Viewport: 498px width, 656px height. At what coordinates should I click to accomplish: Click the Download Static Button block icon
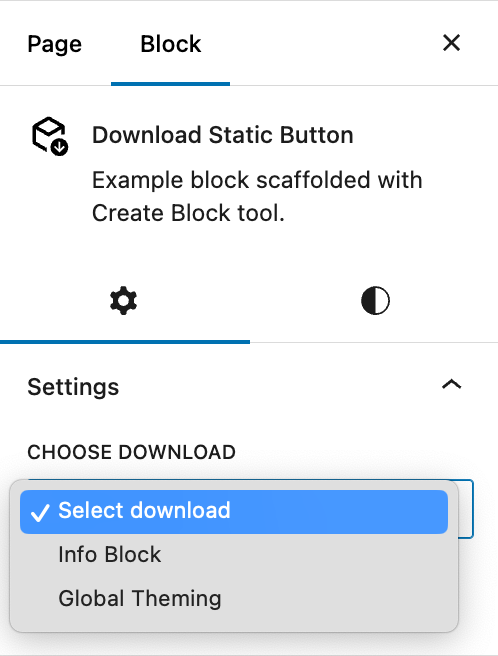tap(50, 136)
